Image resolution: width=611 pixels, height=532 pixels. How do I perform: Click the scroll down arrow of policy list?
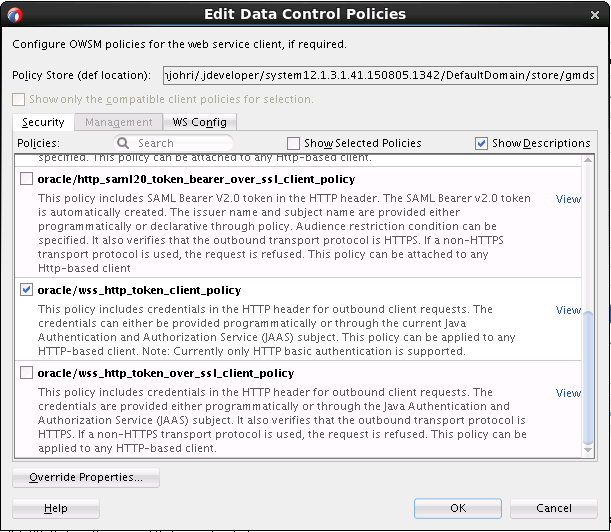tap(588, 450)
